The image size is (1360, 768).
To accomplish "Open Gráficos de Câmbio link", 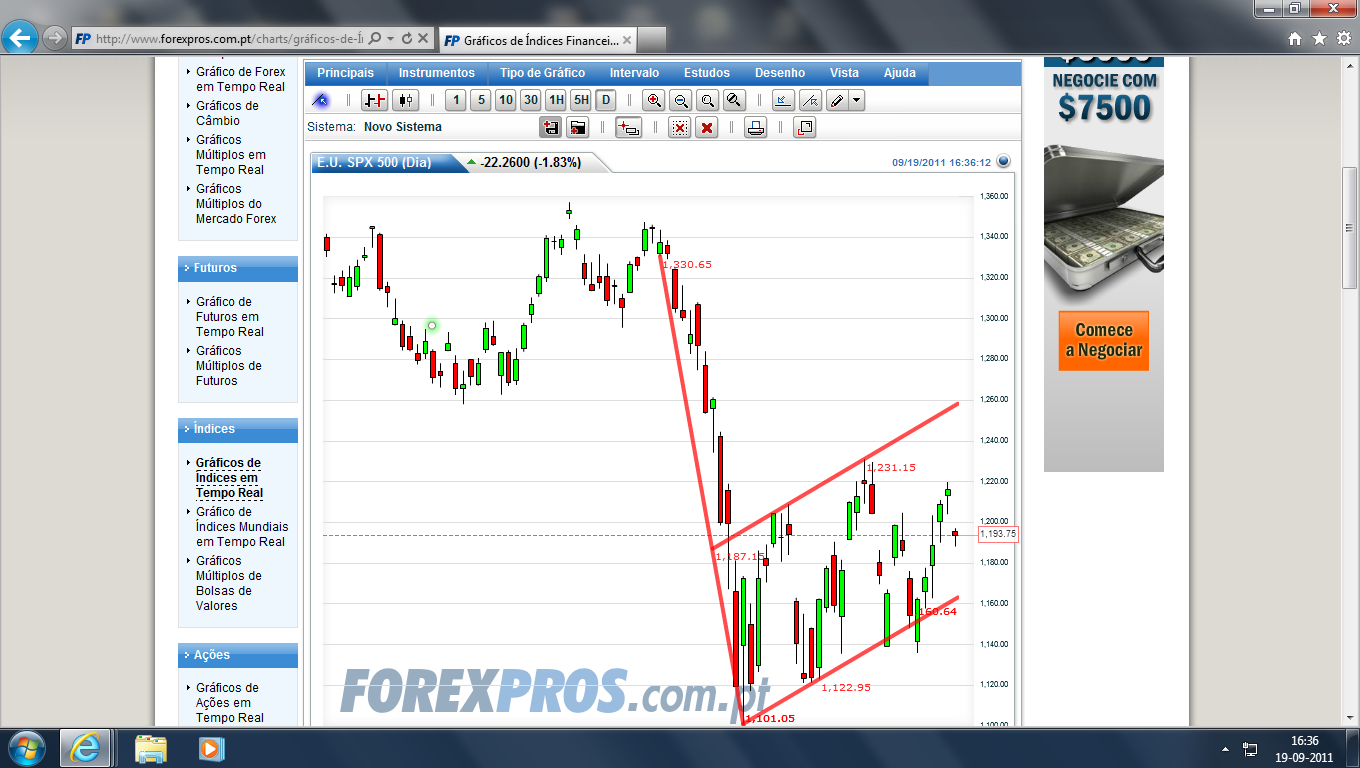I will tap(227, 113).
